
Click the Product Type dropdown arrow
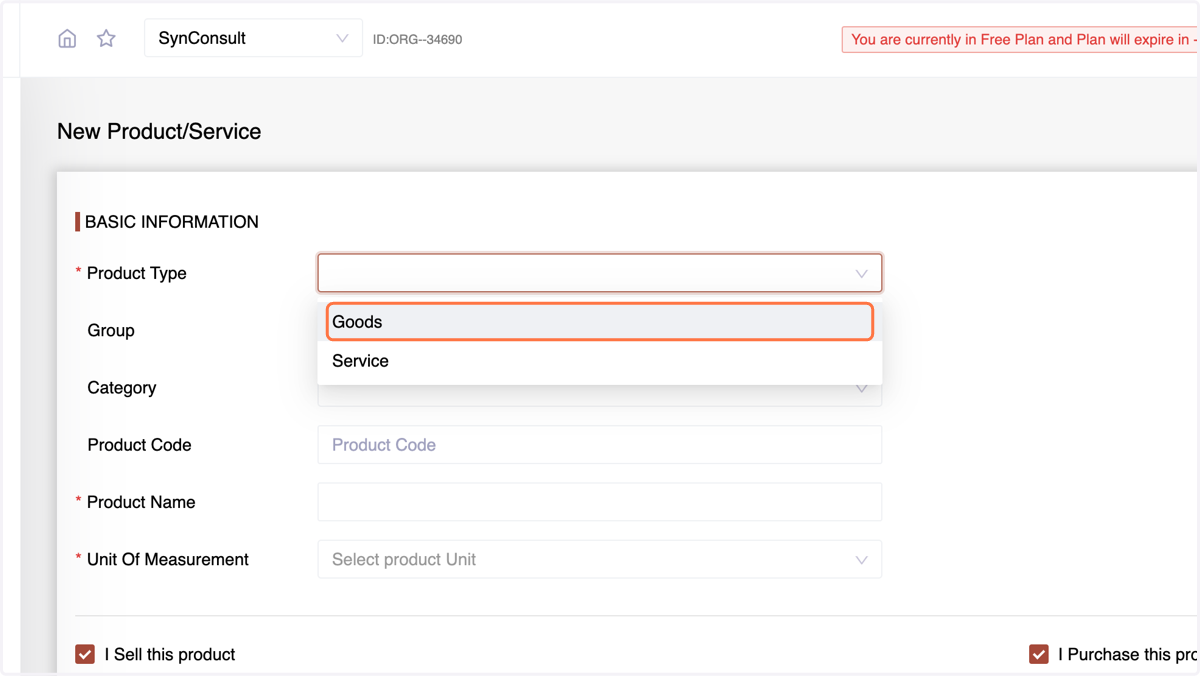[861, 273]
